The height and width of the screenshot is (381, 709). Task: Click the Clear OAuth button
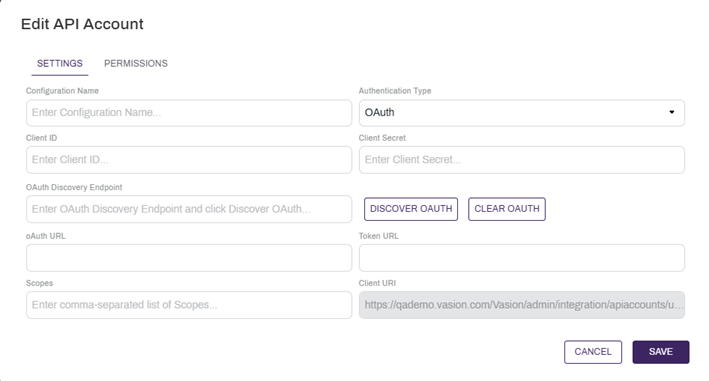coord(507,209)
